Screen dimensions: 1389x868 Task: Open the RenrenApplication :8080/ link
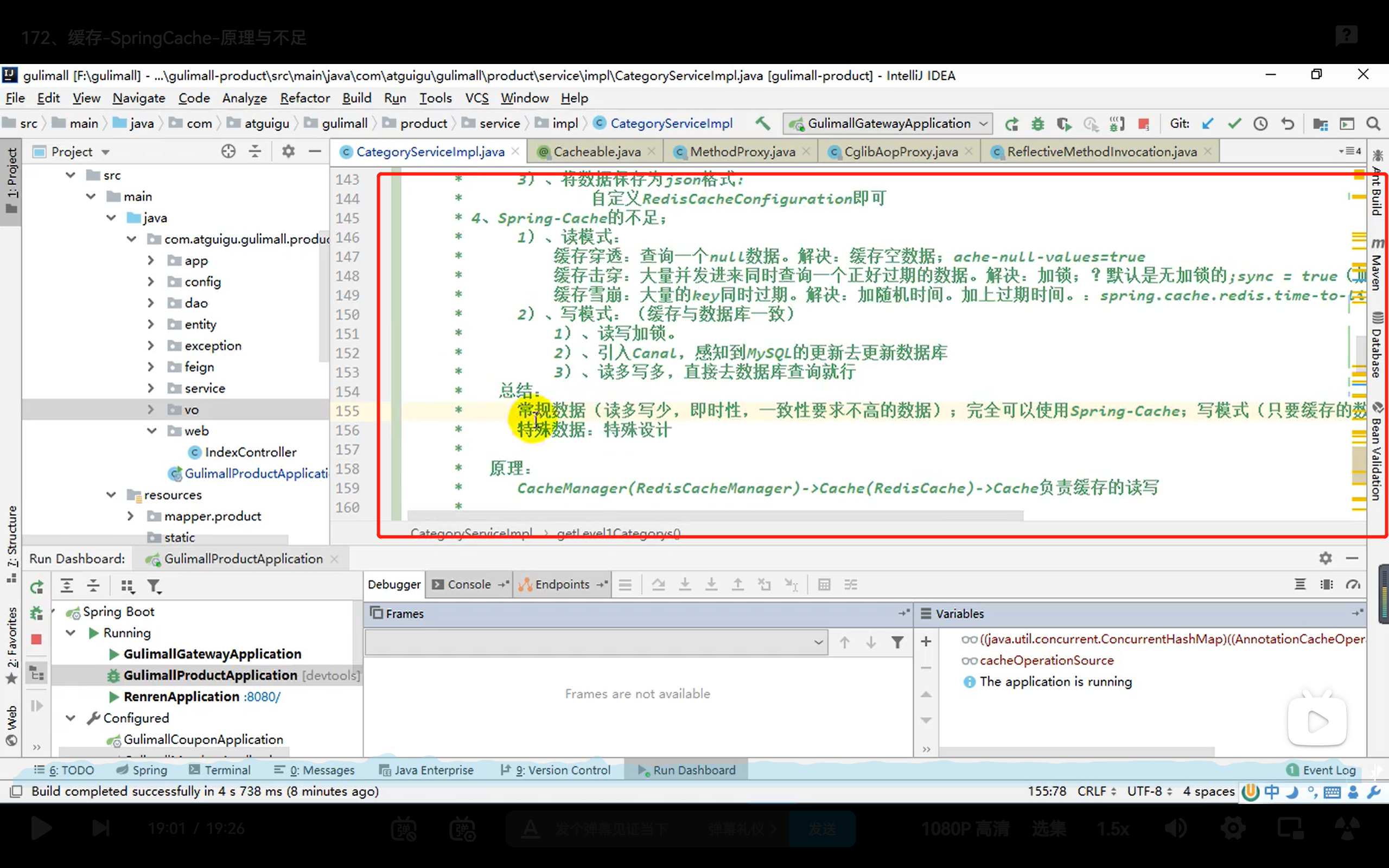point(262,697)
